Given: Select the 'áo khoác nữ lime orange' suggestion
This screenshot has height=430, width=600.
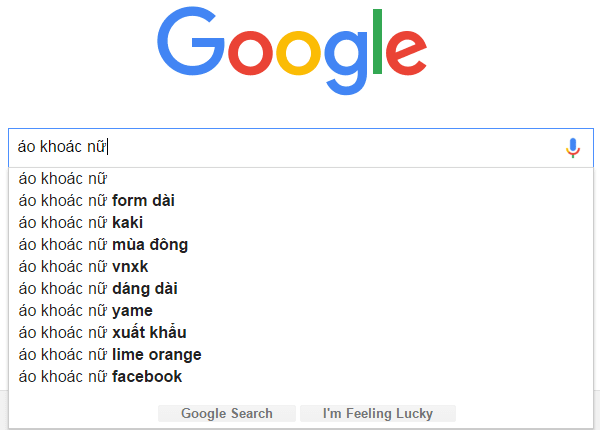Looking at the screenshot, I should pos(109,355).
